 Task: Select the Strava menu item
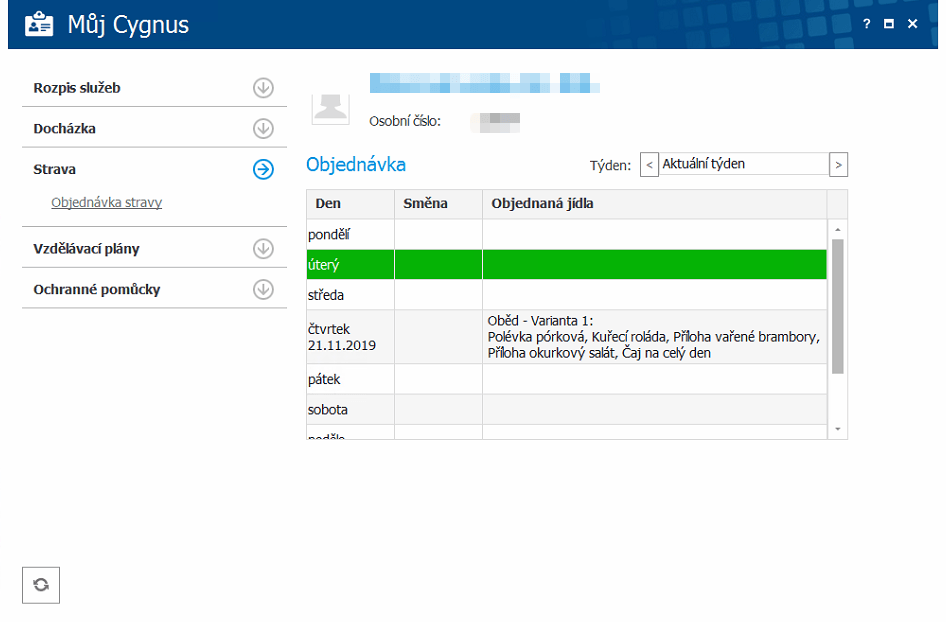[54, 170]
